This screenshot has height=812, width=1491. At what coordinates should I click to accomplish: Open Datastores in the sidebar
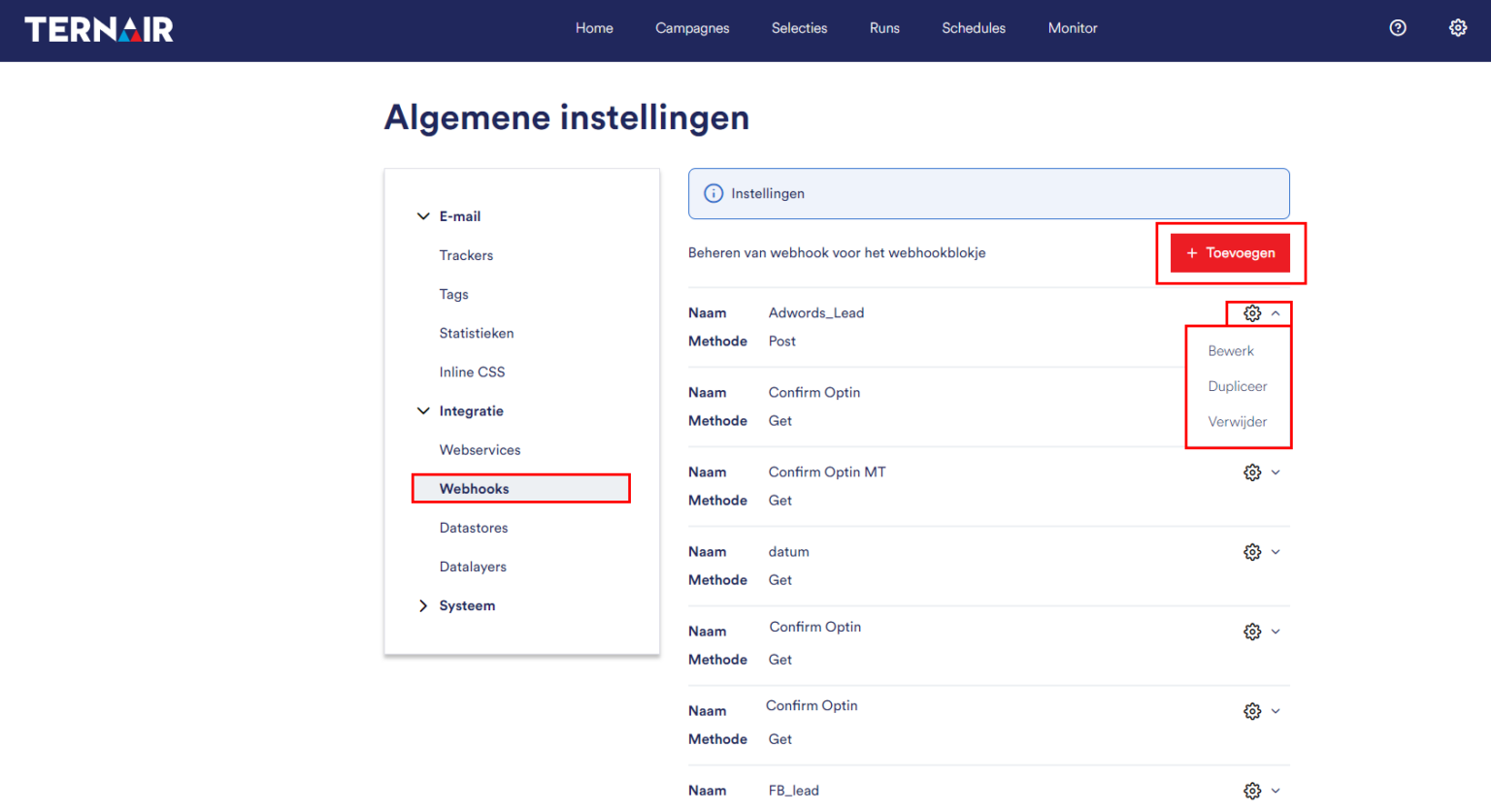[474, 528]
